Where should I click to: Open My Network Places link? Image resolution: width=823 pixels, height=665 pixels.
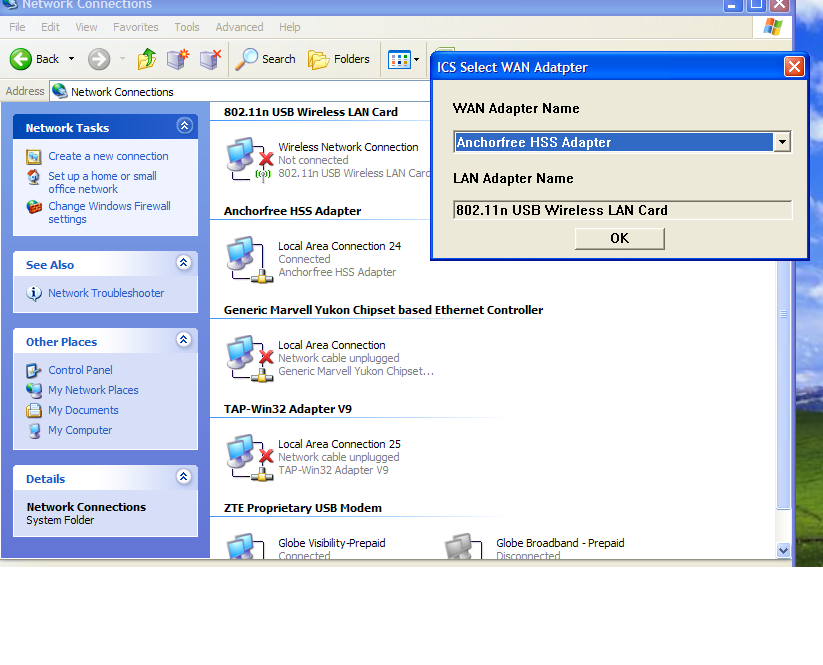click(x=93, y=390)
